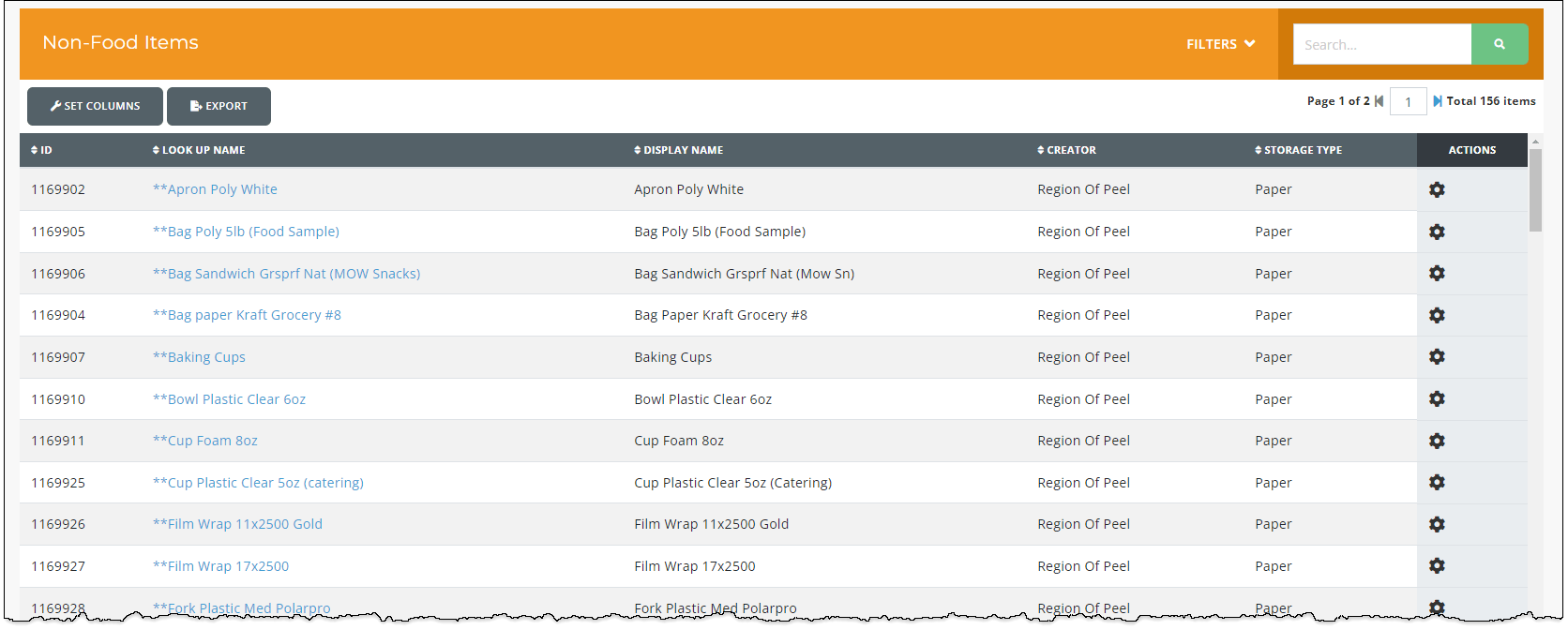Select ID cell 1169904
The image size is (1568, 630).
(58, 315)
